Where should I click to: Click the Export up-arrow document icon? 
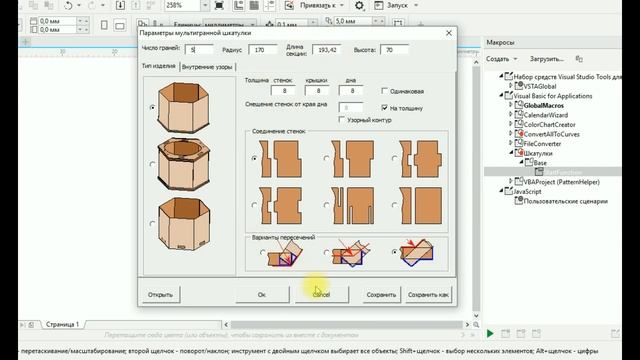tap(136, 5)
